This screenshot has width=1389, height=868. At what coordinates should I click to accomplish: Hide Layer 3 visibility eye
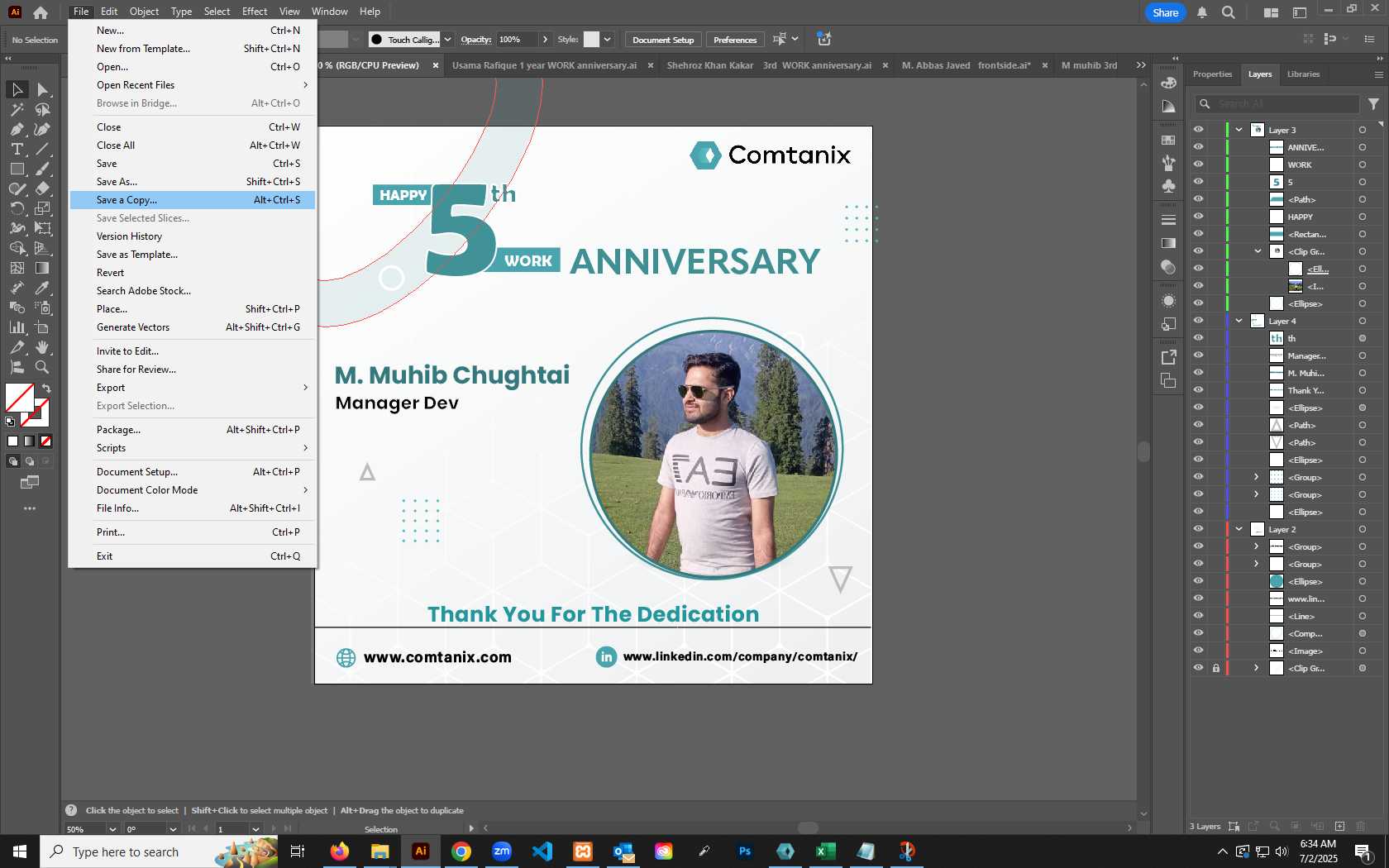click(x=1198, y=130)
